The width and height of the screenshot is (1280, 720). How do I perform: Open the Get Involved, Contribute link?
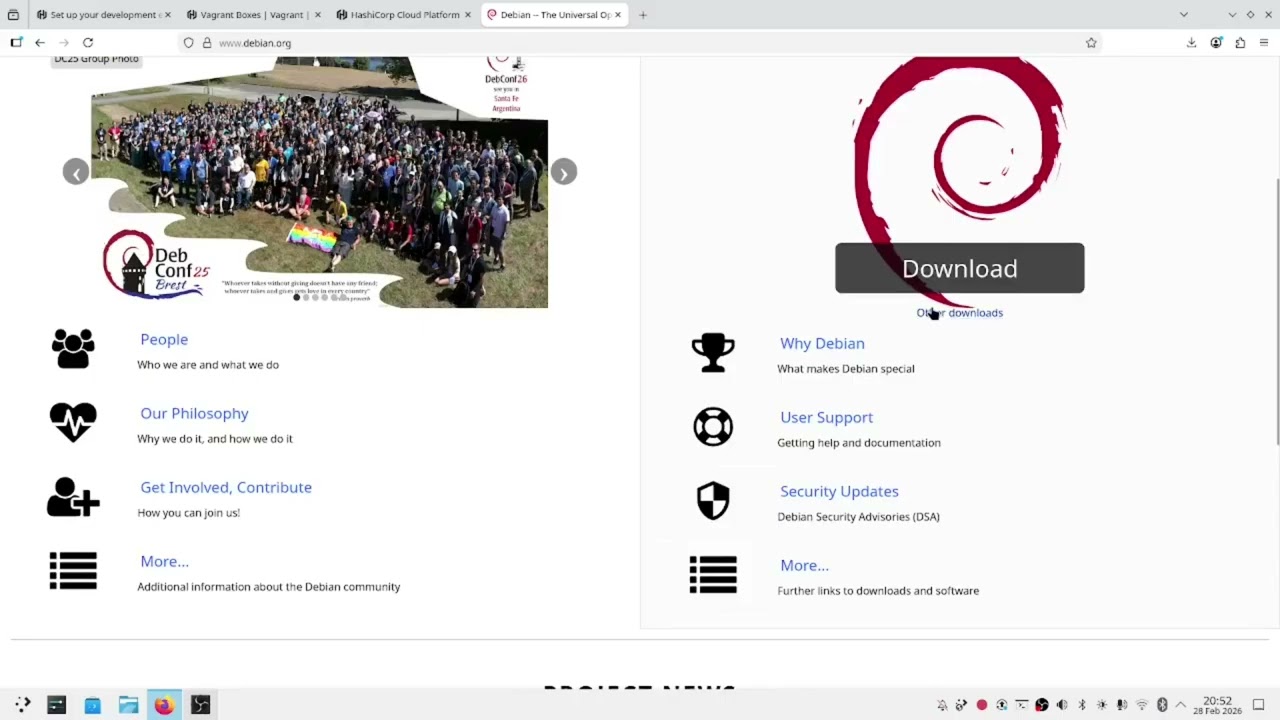pos(226,487)
